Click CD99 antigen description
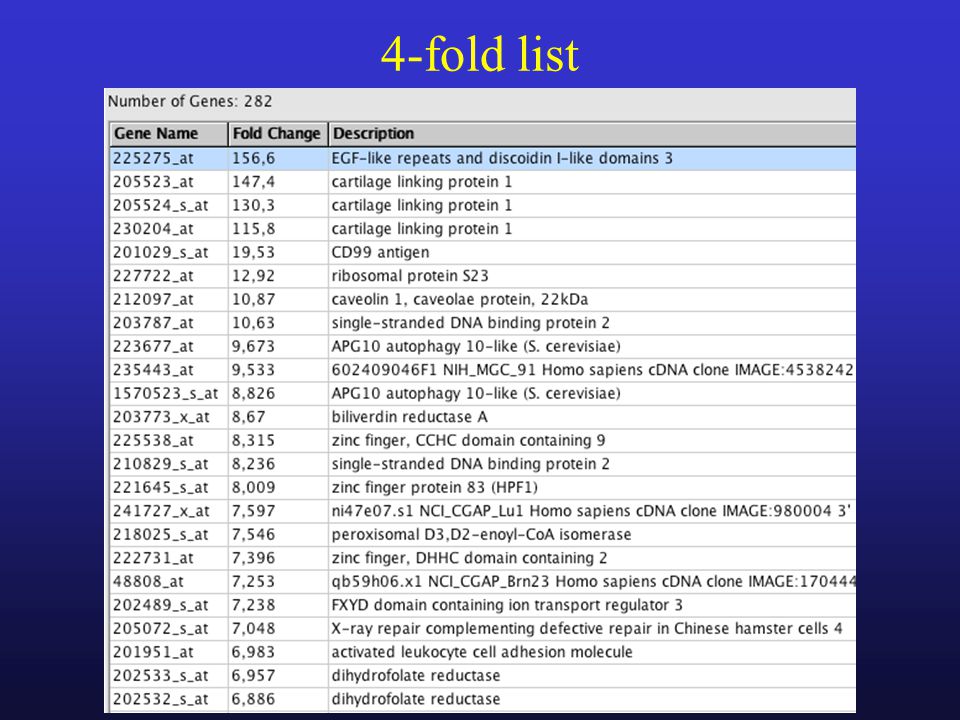 click(380, 252)
